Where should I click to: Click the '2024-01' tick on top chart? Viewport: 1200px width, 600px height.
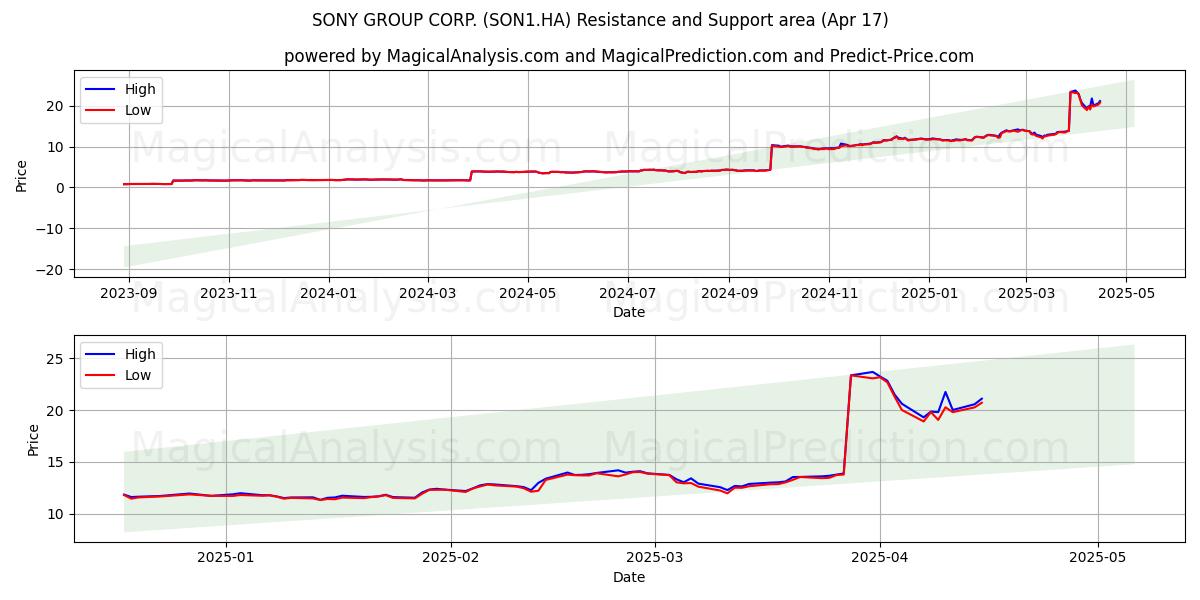tap(329, 294)
